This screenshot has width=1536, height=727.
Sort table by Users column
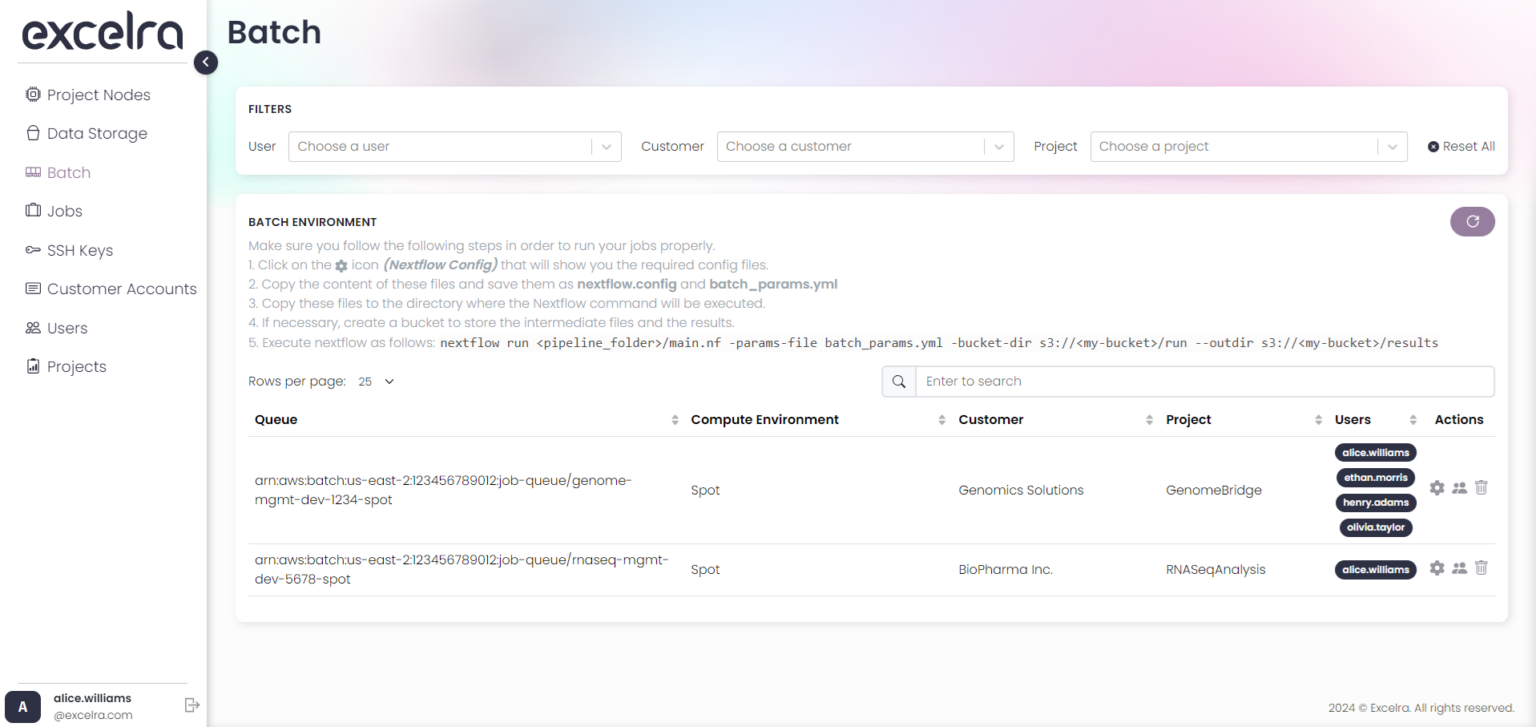pos(1413,420)
